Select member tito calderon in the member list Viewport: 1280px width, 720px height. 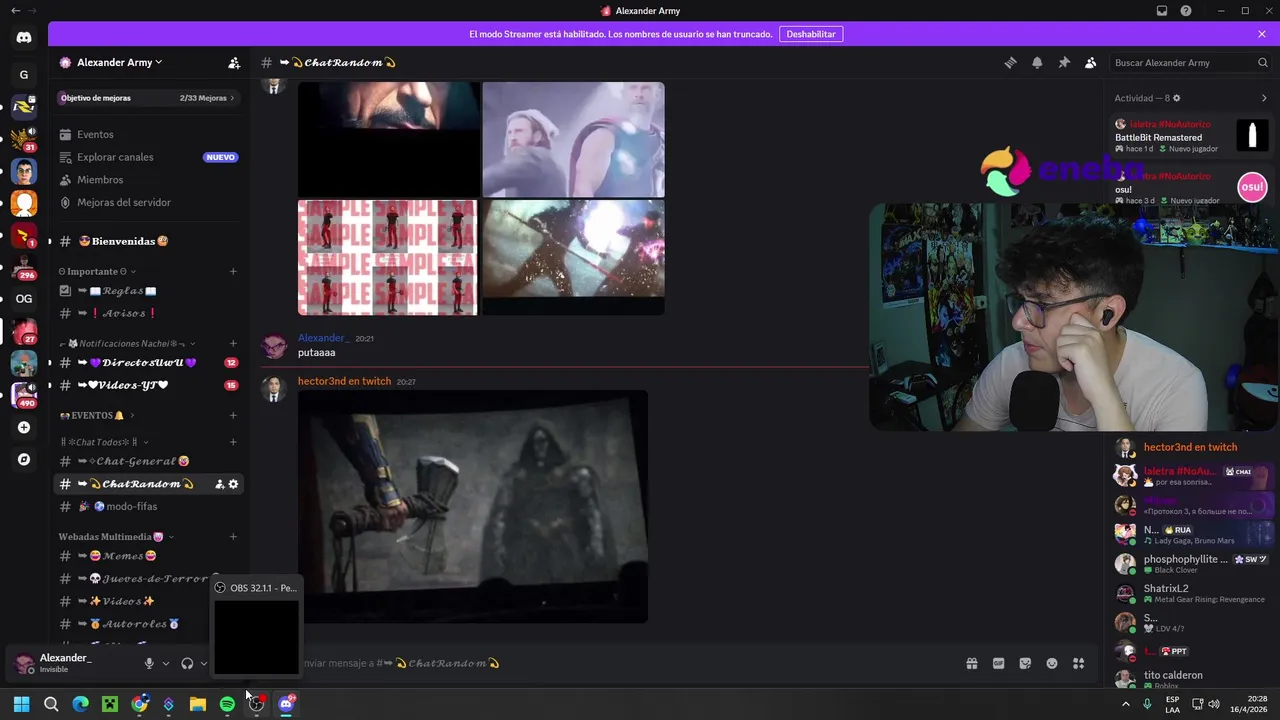1192,679
